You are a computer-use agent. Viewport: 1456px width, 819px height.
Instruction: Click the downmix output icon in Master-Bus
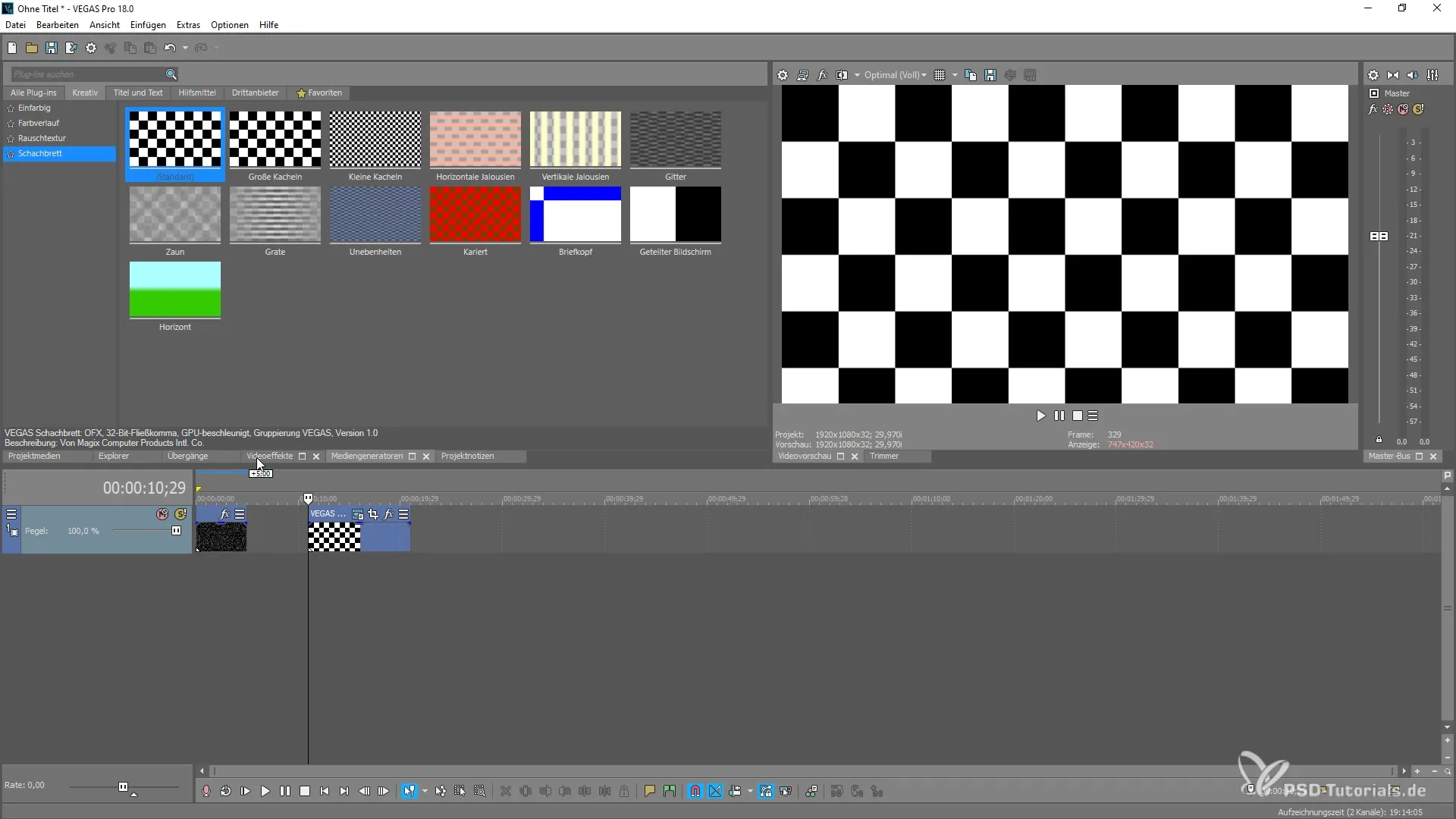click(x=1393, y=75)
